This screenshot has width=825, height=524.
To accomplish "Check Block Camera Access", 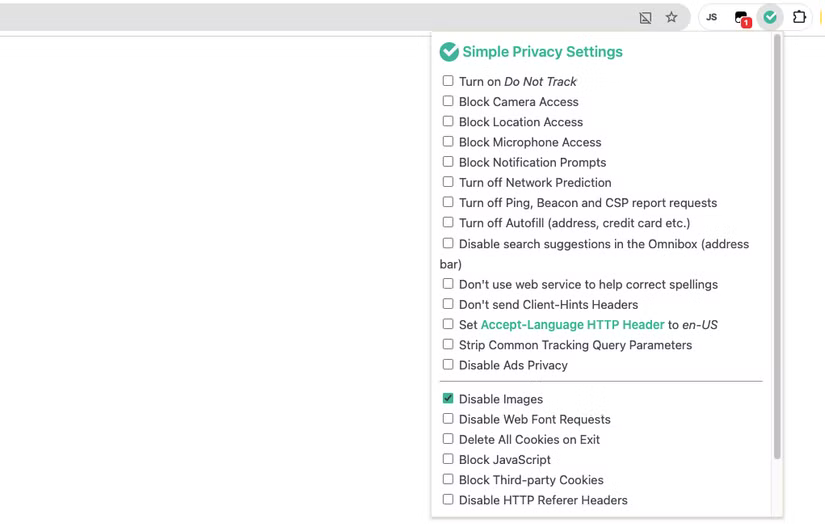I will tap(448, 101).
